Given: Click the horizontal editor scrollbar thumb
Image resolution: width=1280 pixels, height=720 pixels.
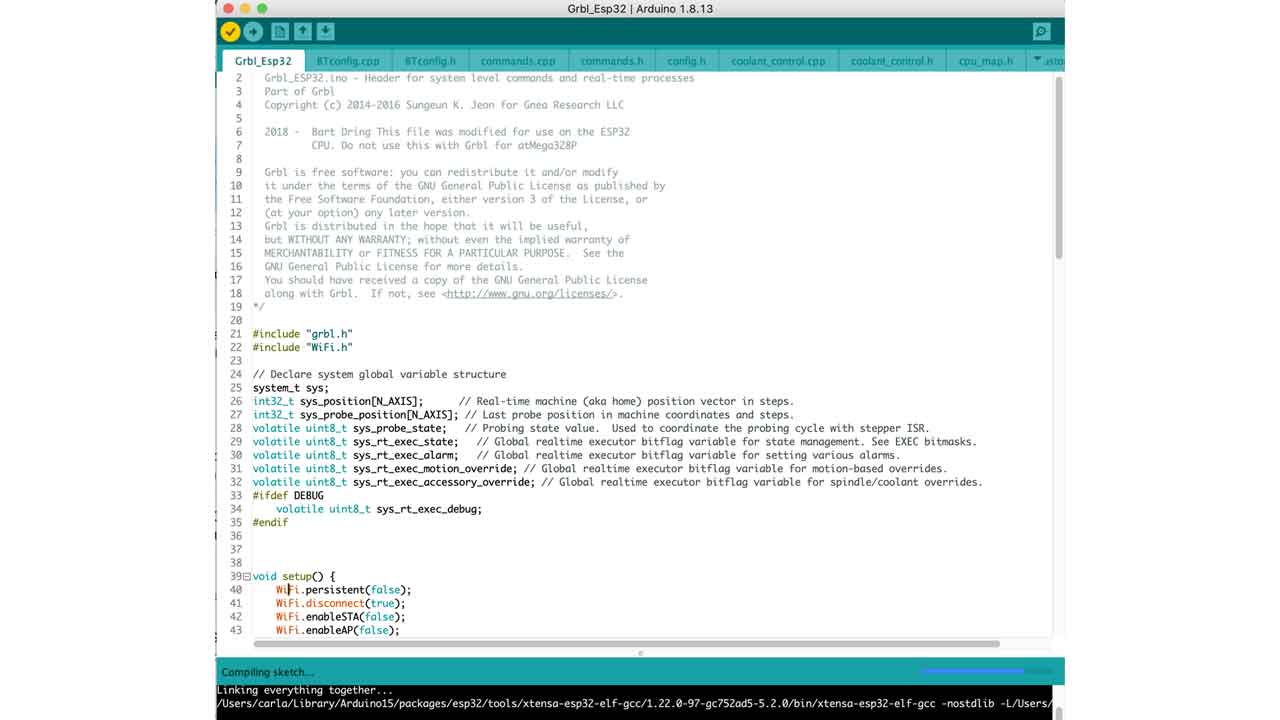Looking at the screenshot, I should [626, 644].
